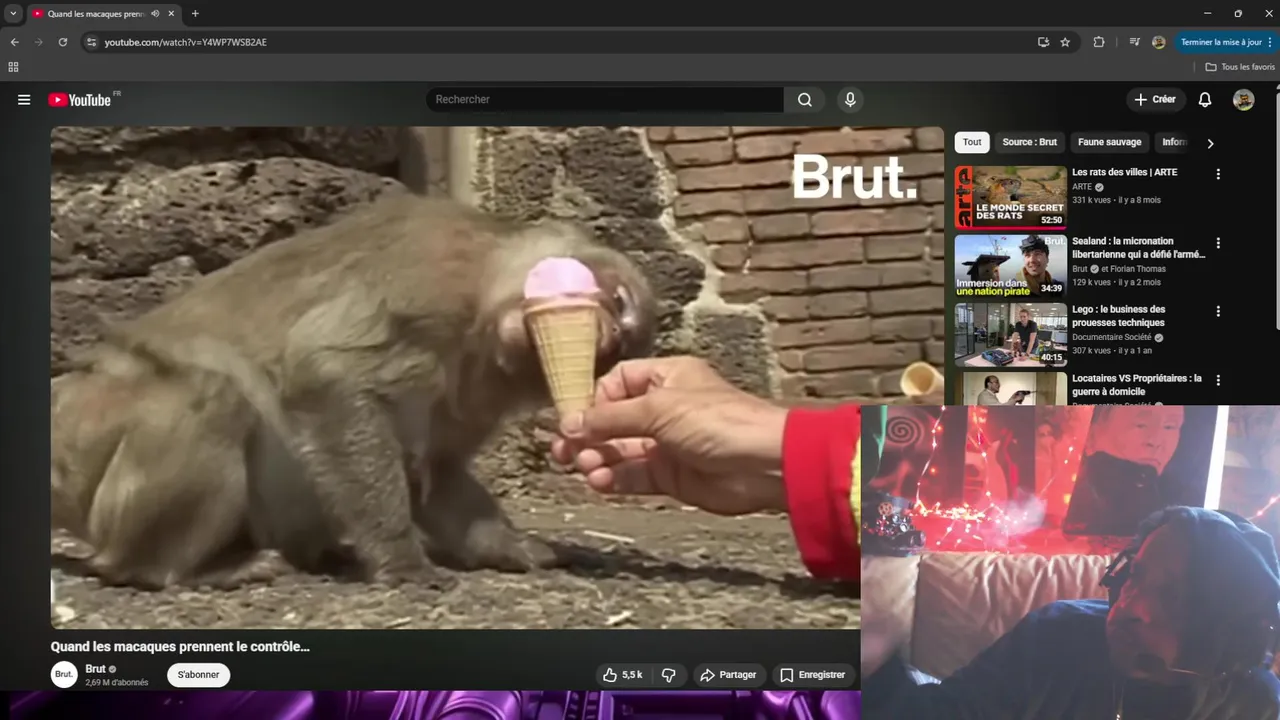Open the notifications bell
1280x720 pixels.
(x=1205, y=100)
